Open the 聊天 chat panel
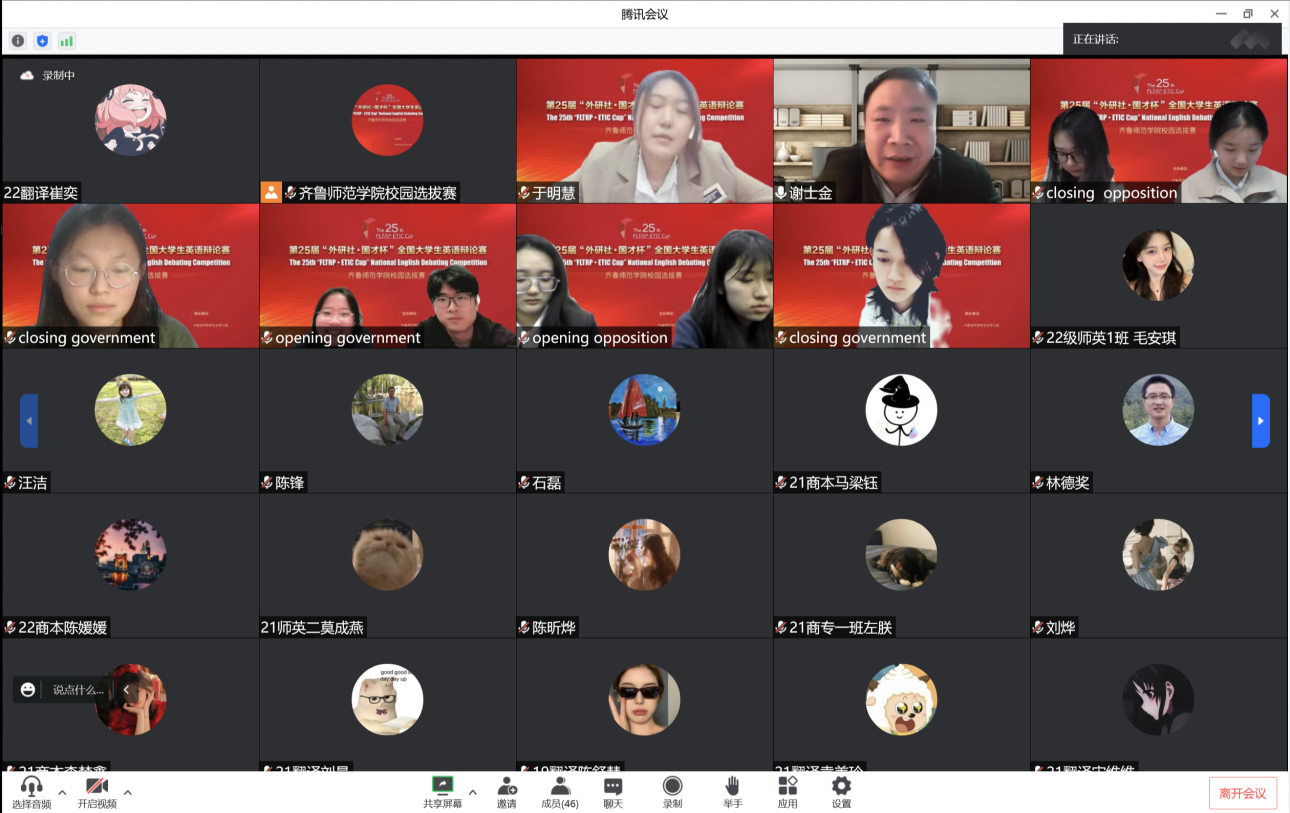This screenshot has width=1290, height=813. point(613,792)
